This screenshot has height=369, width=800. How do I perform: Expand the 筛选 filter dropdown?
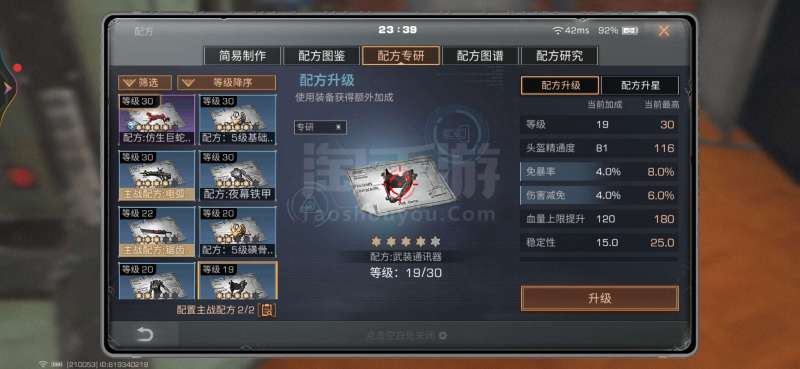tap(145, 83)
